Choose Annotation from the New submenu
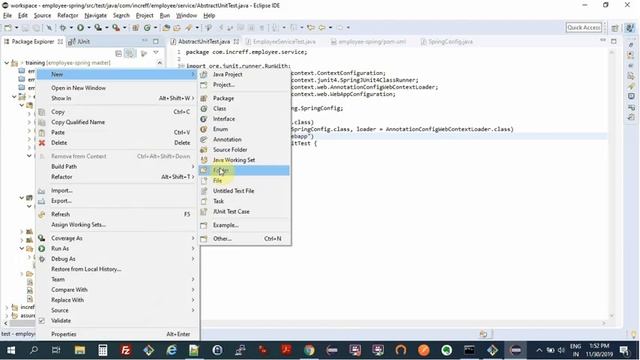The height and width of the screenshot is (360, 640). (x=244, y=139)
